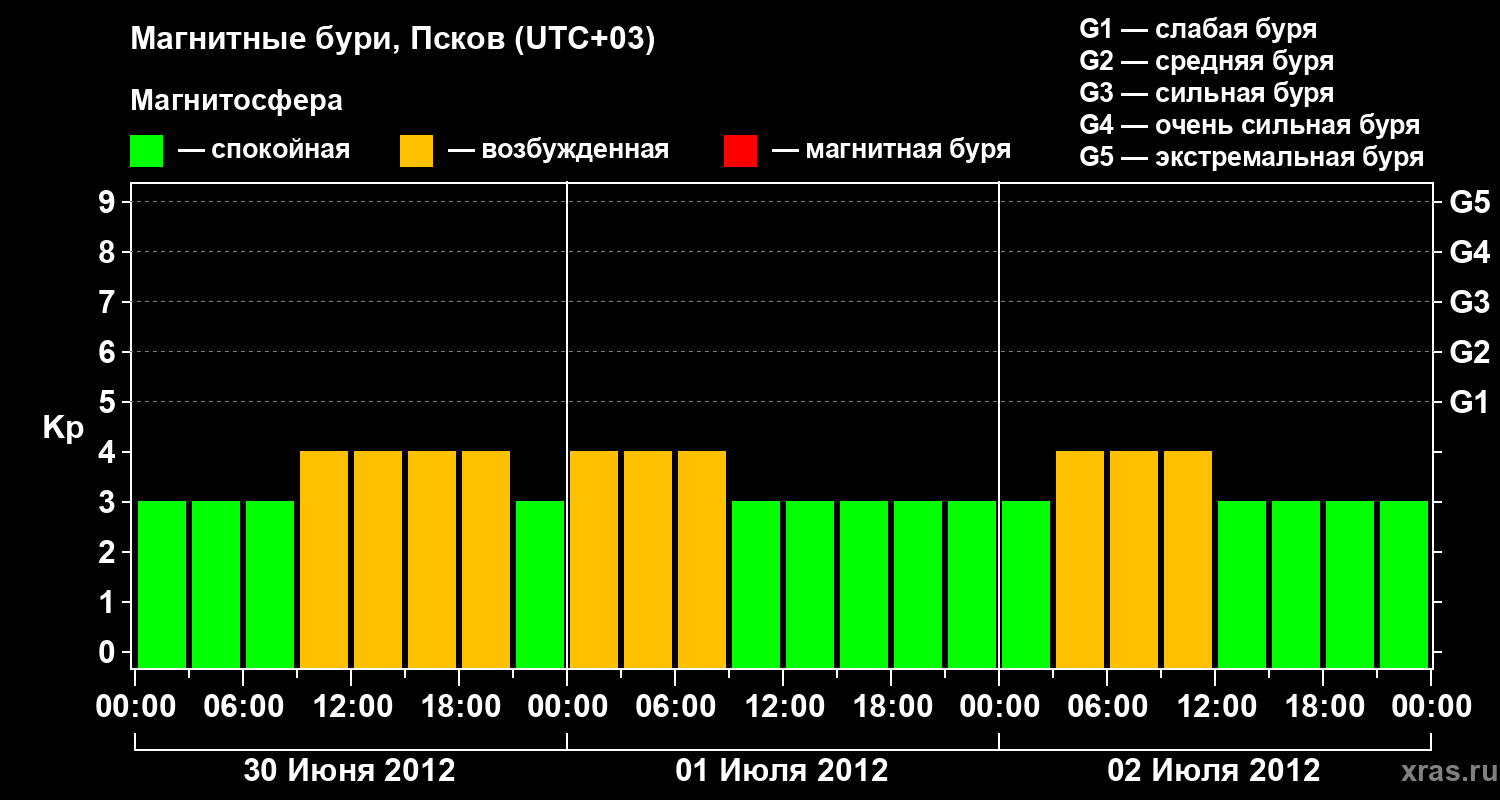
Task: Click the green 09:00–12:00 bar on 01 Июля
Action: [x=756, y=584]
